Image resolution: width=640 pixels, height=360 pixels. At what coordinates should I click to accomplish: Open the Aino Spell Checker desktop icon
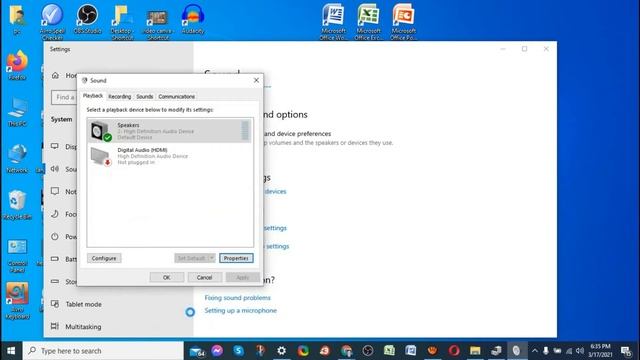(x=52, y=21)
